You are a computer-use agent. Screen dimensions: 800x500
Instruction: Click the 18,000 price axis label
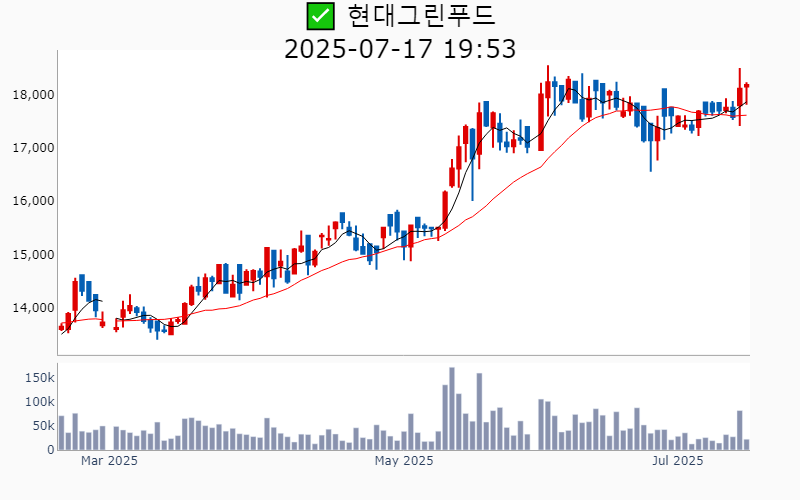pyautogui.click(x=34, y=95)
